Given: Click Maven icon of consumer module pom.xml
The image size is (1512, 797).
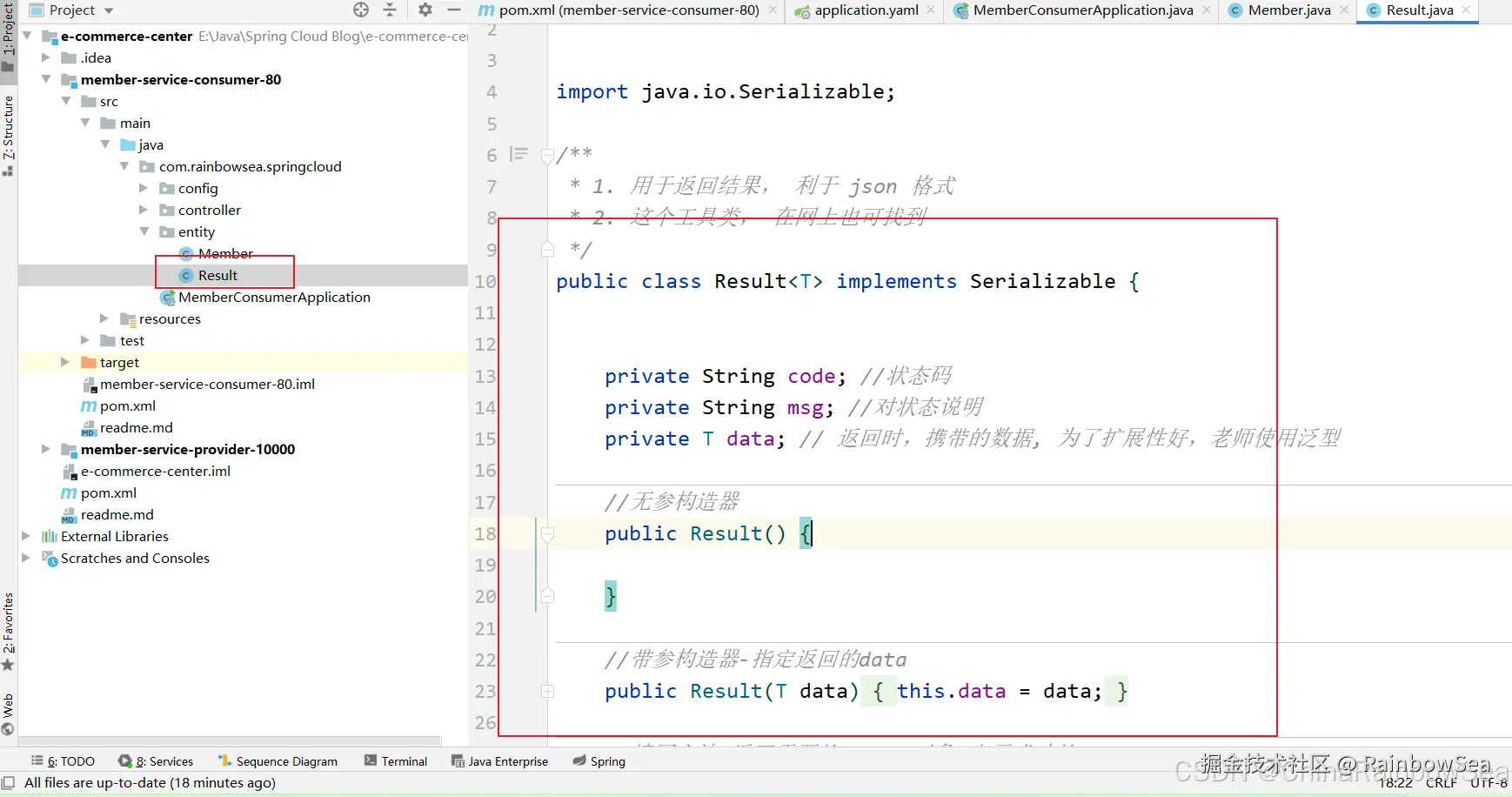Looking at the screenshot, I should (x=89, y=406).
